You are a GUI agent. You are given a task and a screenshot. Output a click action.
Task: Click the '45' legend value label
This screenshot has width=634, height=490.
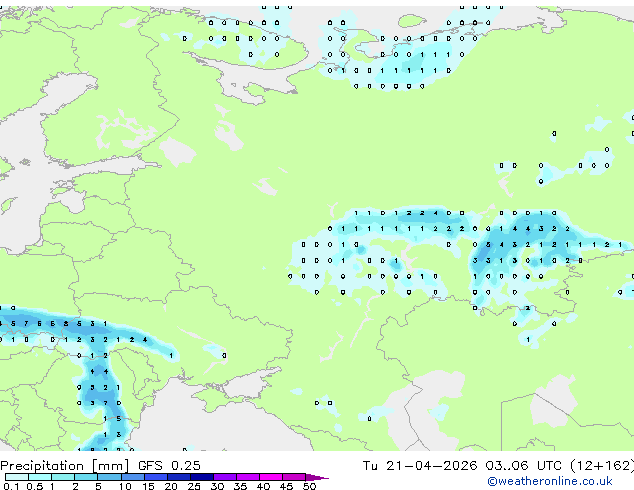(x=286, y=486)
